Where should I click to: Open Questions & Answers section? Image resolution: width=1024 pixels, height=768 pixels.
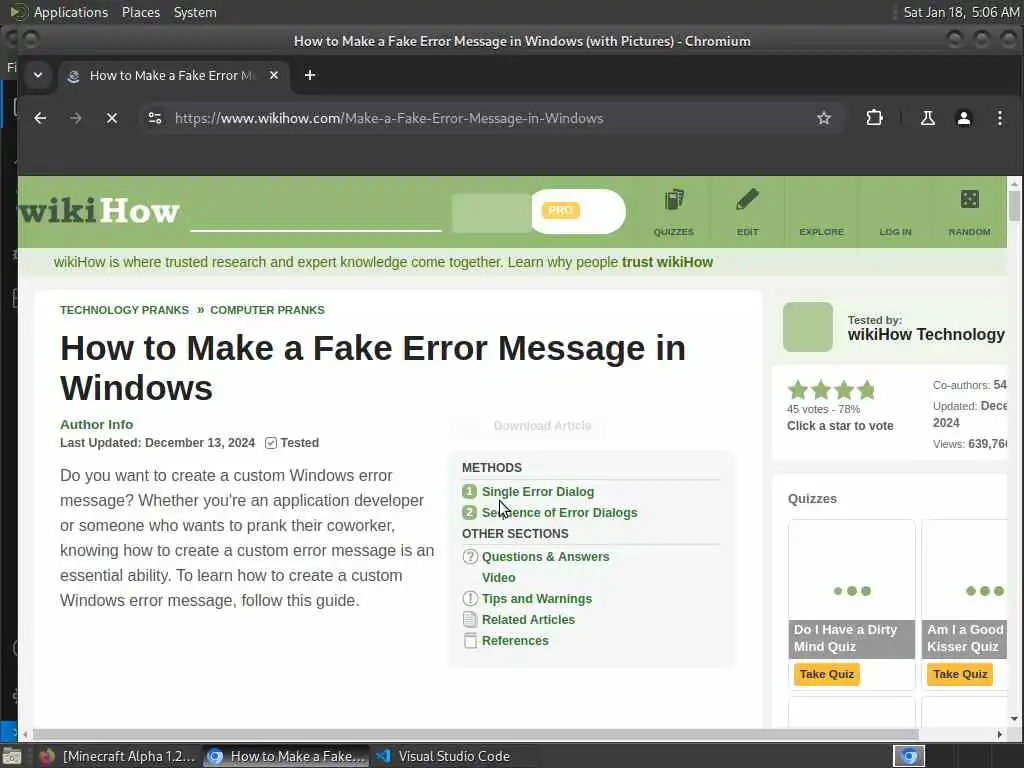click(545, 556)
